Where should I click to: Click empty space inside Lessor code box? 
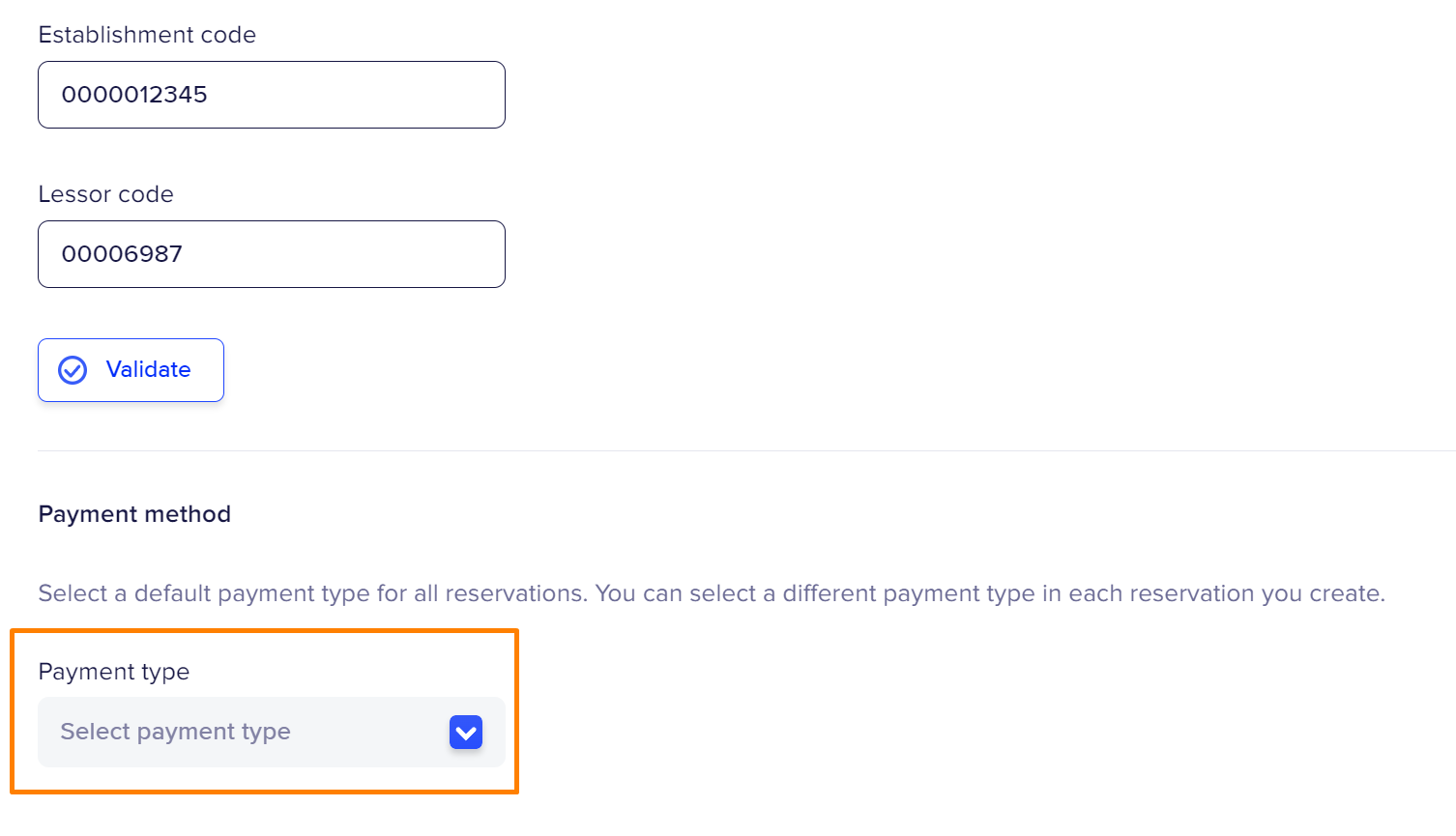[387, 254]
